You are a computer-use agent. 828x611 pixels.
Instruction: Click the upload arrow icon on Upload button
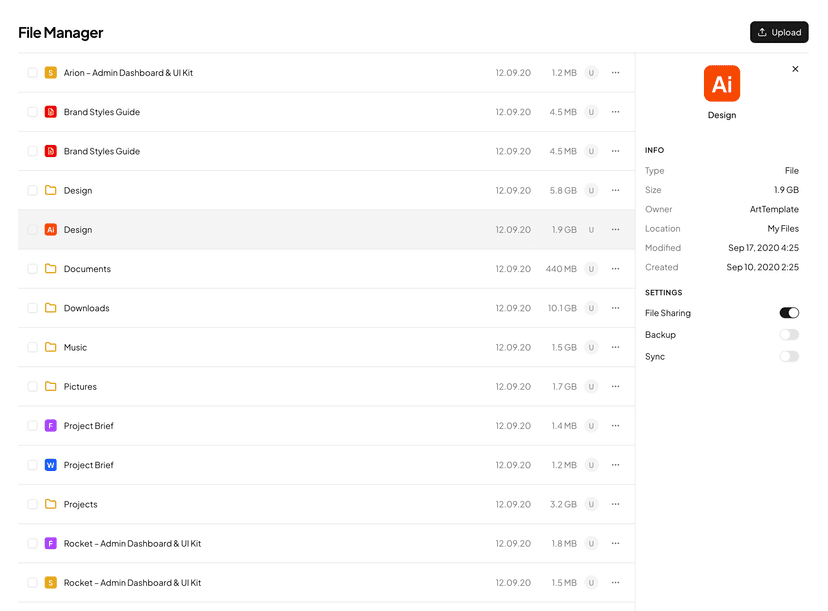[x=760, y=31]
